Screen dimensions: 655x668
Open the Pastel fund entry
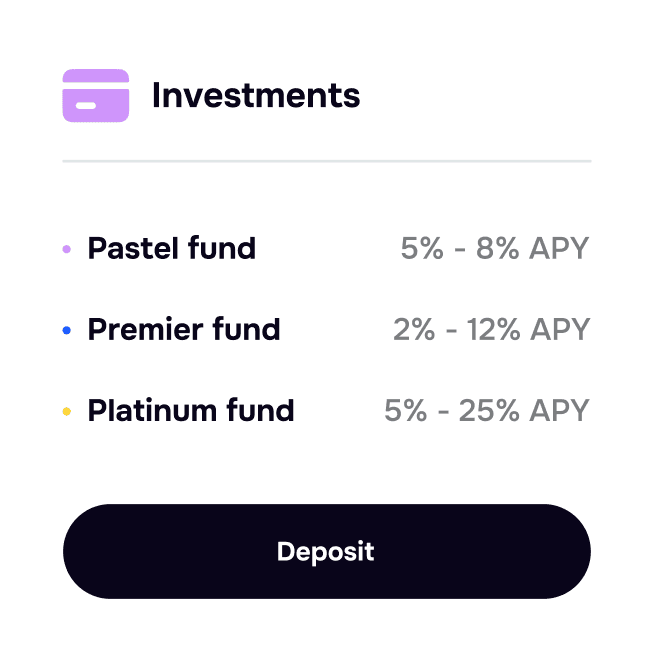pyautogui.click(x=171, y=248)
